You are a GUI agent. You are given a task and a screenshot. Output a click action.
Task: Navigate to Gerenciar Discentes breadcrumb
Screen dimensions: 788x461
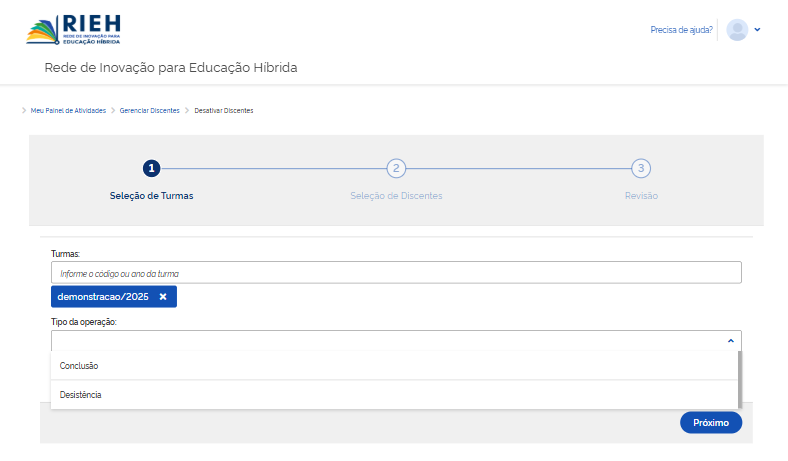[150, 110]
